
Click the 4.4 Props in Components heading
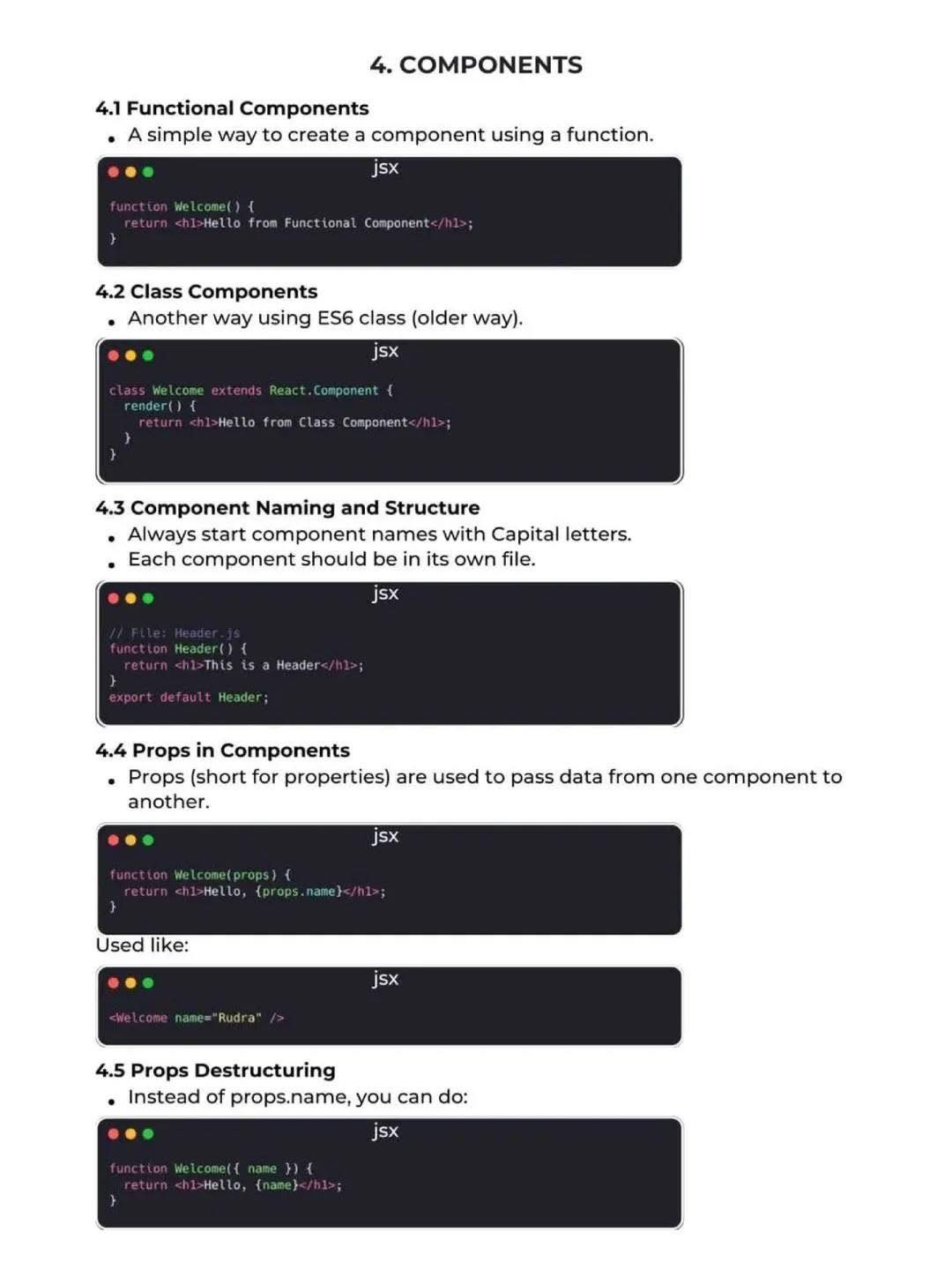222,751
